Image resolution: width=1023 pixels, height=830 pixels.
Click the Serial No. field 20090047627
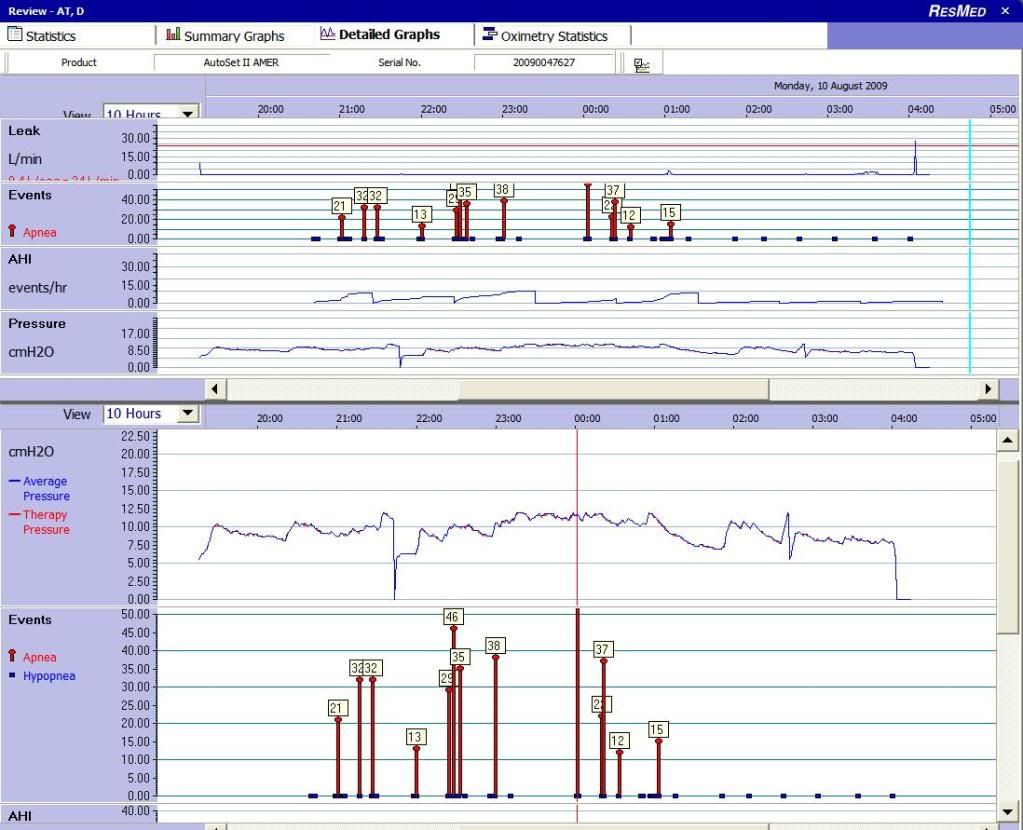click(x=544, y=63)
